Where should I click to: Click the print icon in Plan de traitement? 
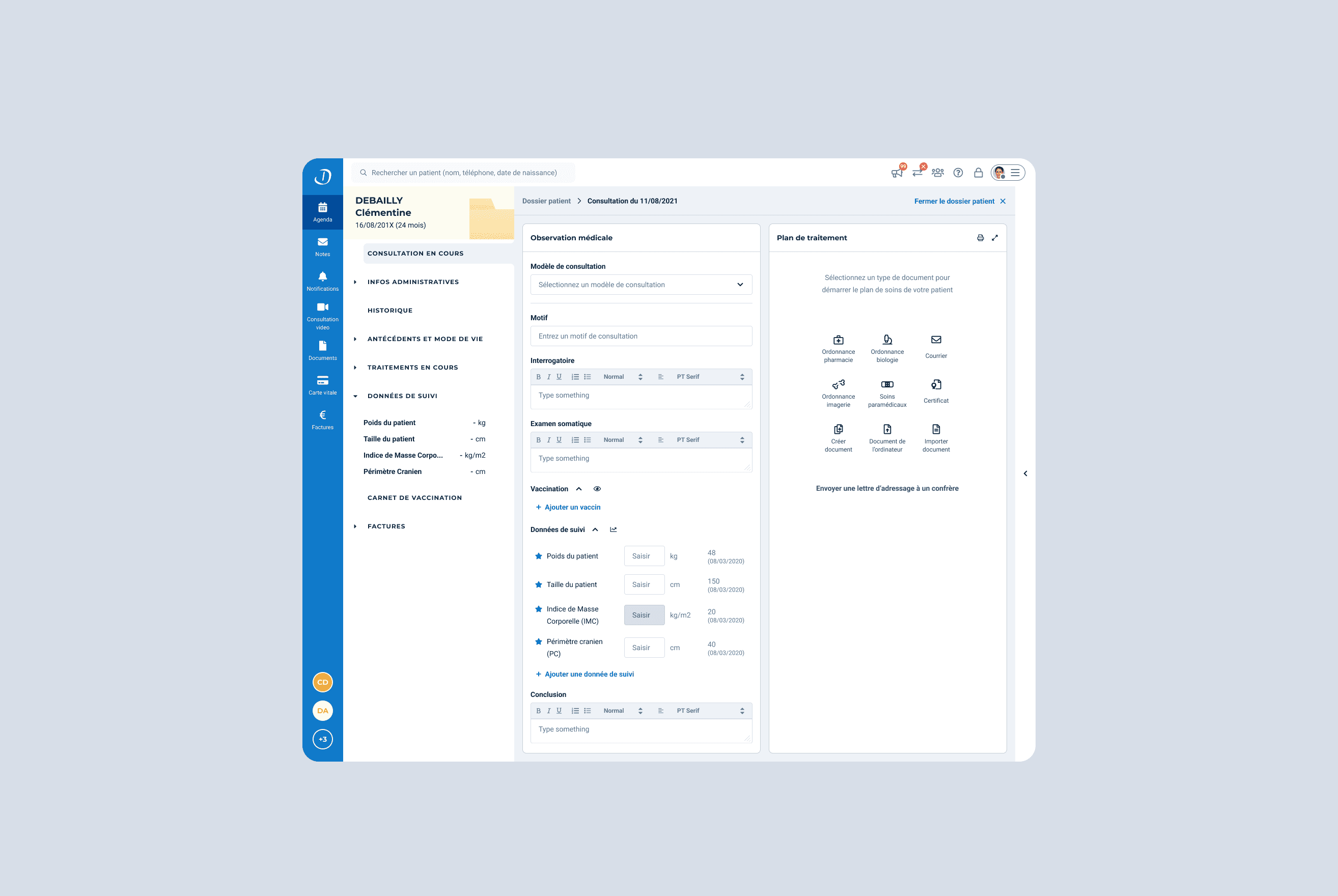[981, 238]
